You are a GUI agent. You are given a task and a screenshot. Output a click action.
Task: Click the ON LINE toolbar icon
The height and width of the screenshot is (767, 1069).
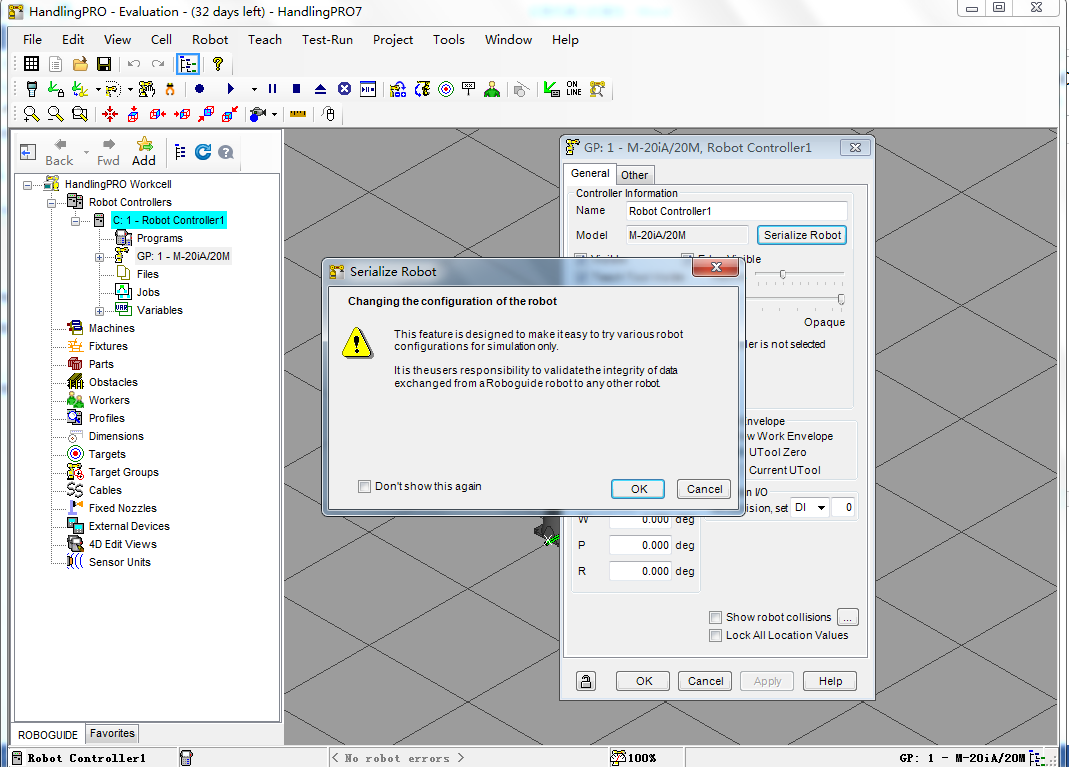coord(574,89)
